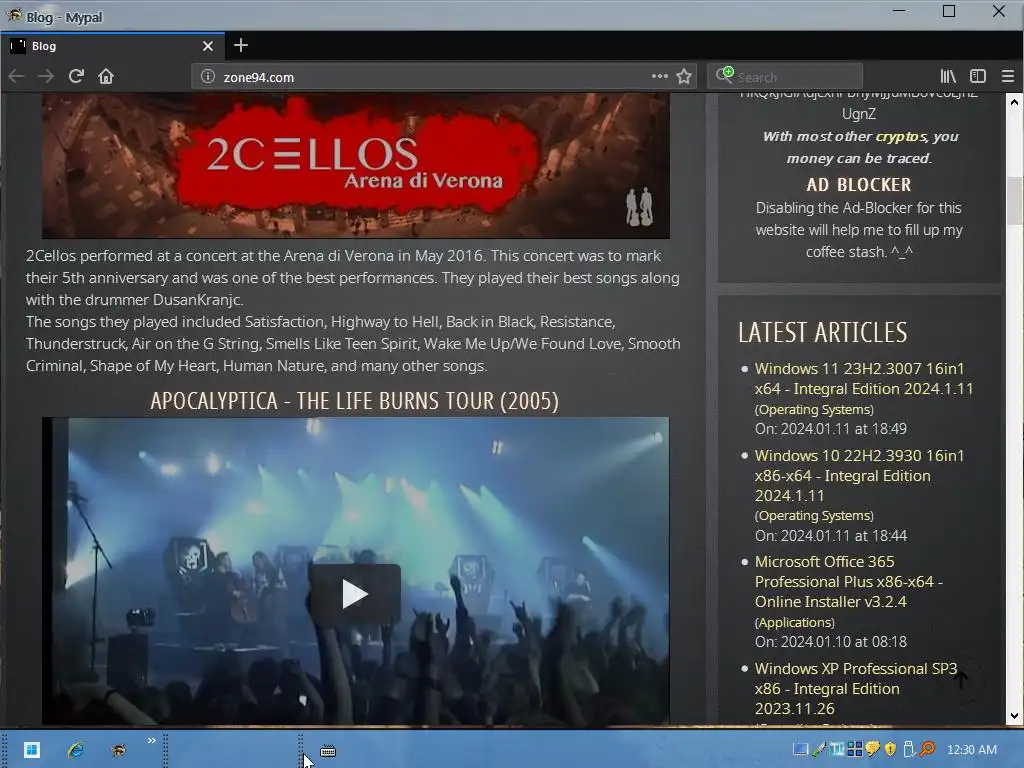Click the green pen tray icon
Image resolution: width=1024 pixels, height=768 pixels.
pyautogui.click(x=818, y=750)
